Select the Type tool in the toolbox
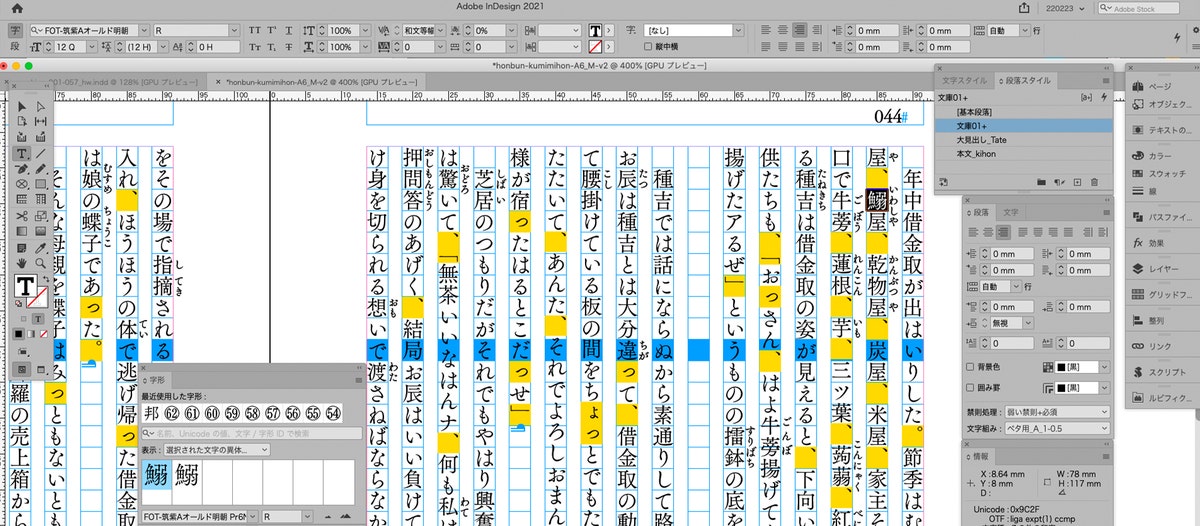 tap(22, 153)
